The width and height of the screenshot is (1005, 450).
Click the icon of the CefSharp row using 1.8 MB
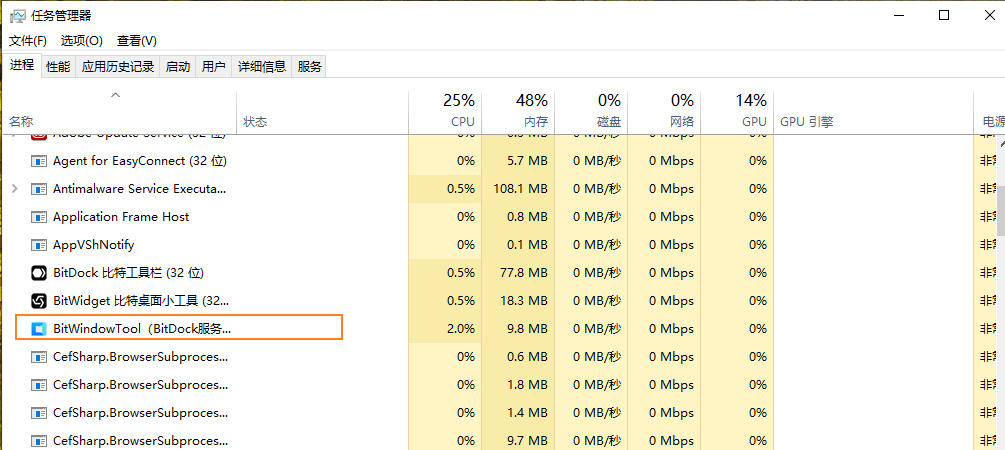point(39,385)
